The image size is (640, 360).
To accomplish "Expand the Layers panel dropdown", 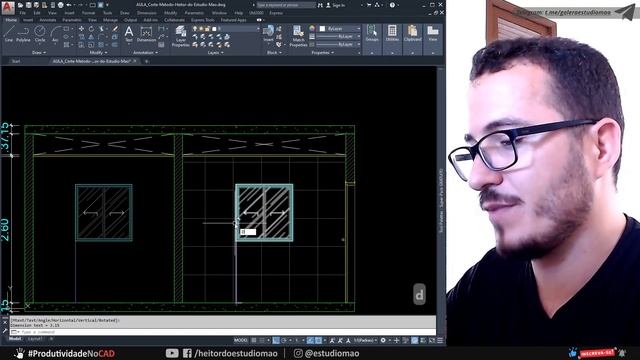I will (x=216, y=53).
